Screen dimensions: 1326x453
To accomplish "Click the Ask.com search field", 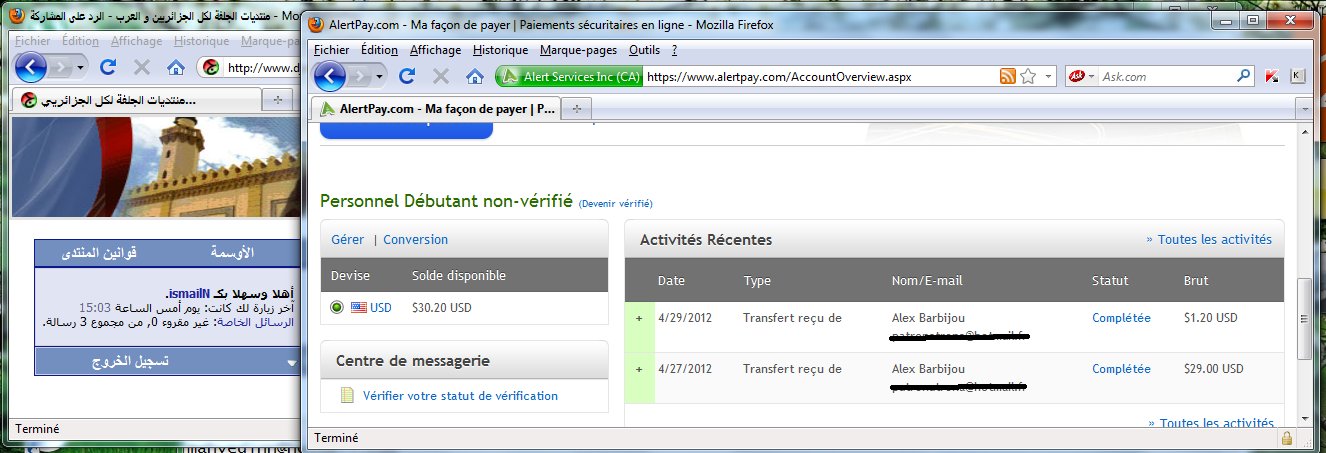I will click(x=1167, y=76).
